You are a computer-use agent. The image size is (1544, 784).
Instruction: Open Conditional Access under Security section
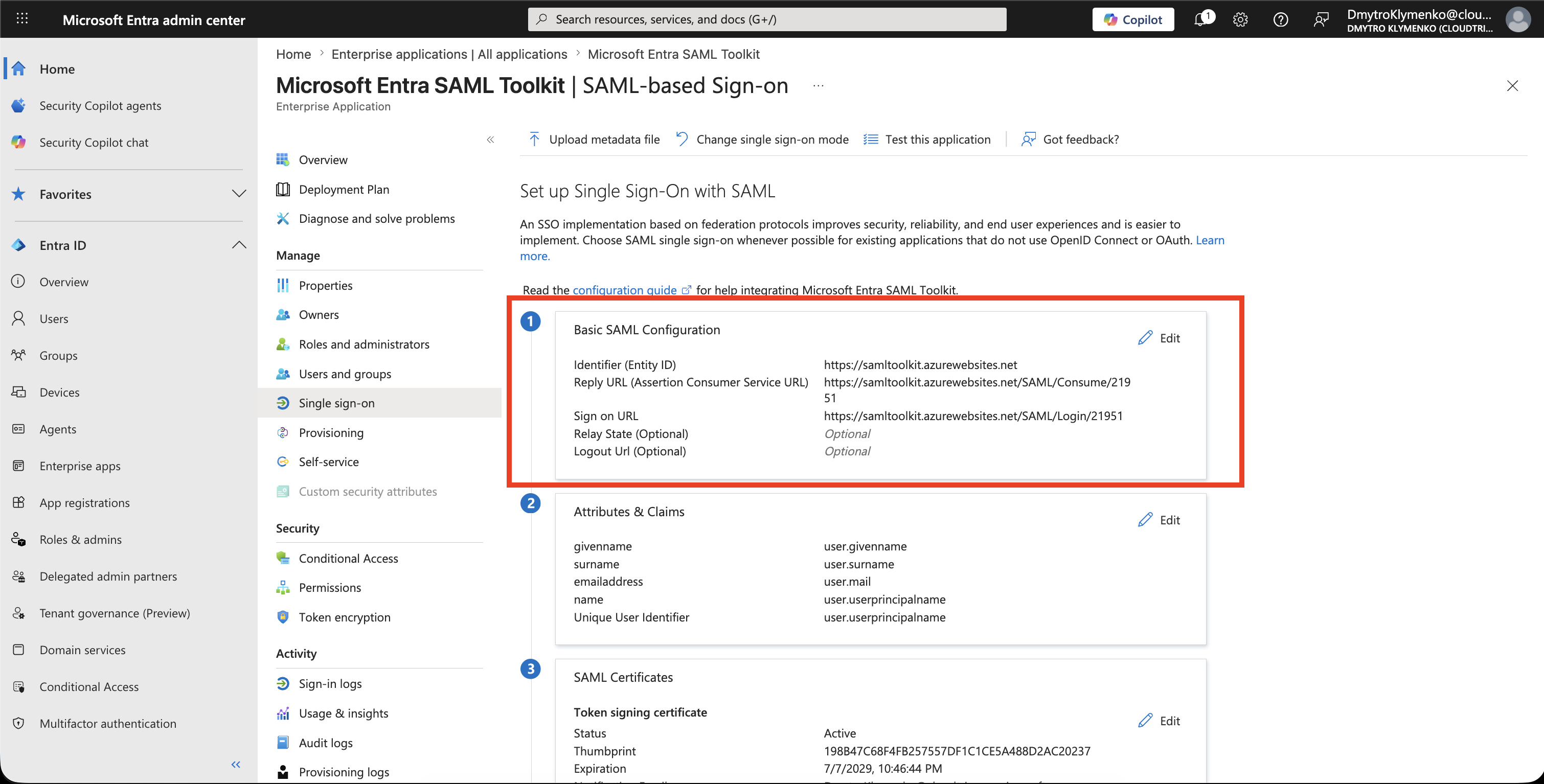[348, 558]
